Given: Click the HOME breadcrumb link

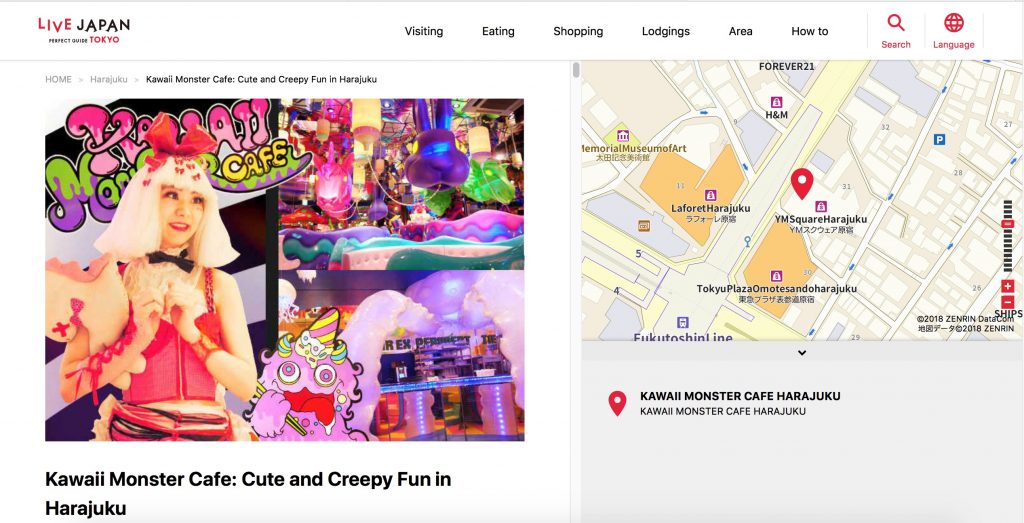Looking at the screenshot, I should 58,79.
